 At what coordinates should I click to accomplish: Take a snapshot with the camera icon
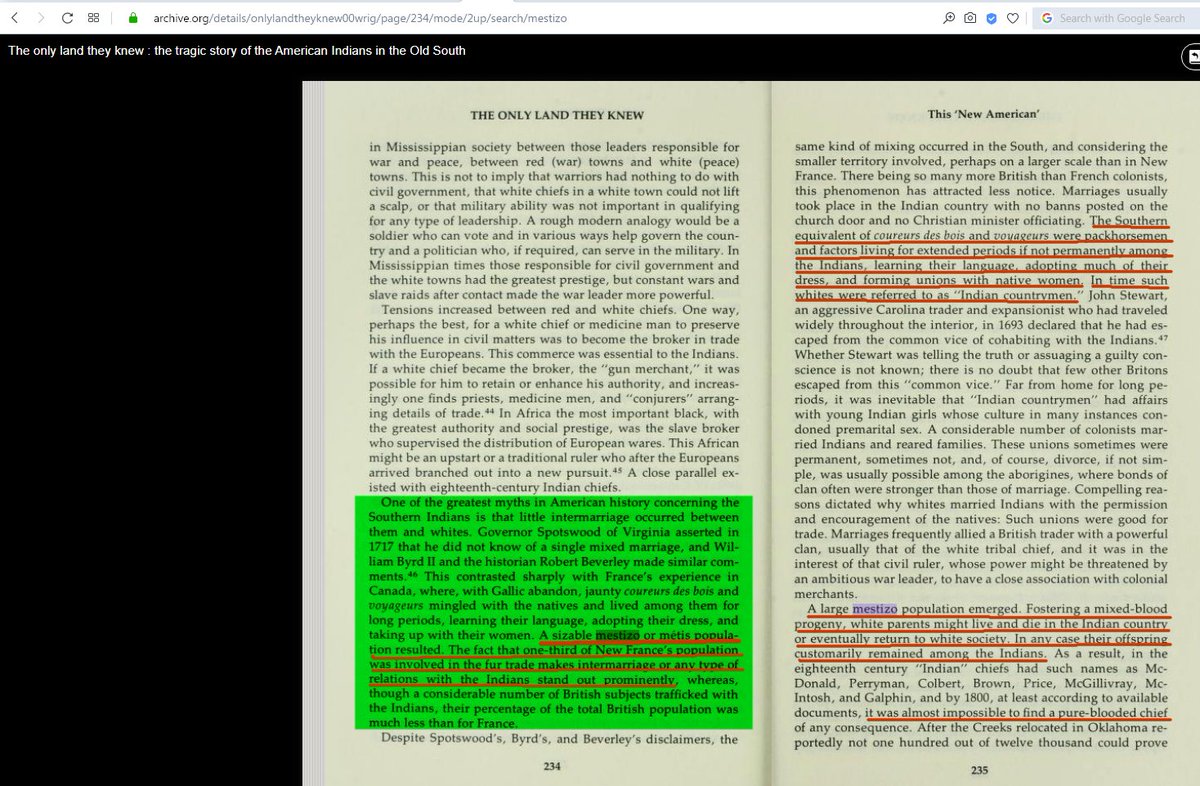(x=970, y=18)
